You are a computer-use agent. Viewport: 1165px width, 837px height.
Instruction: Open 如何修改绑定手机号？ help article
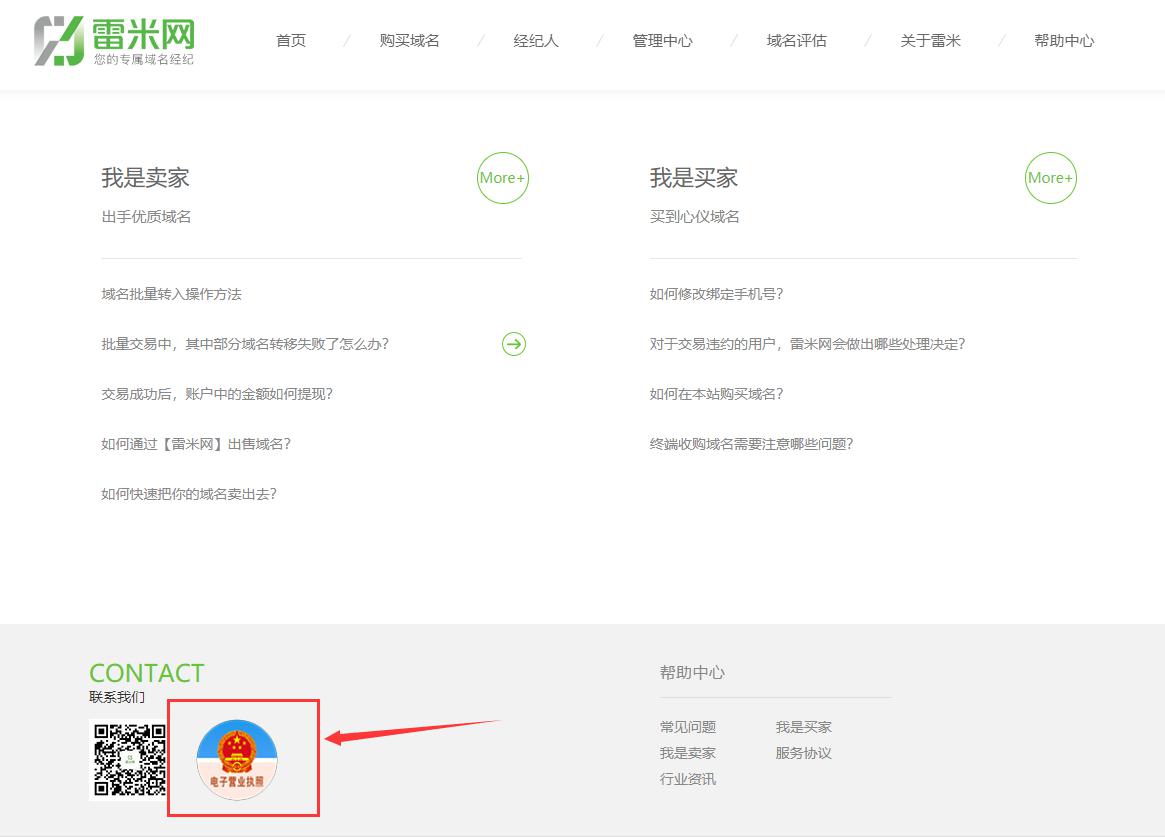(x=716, y=294)
